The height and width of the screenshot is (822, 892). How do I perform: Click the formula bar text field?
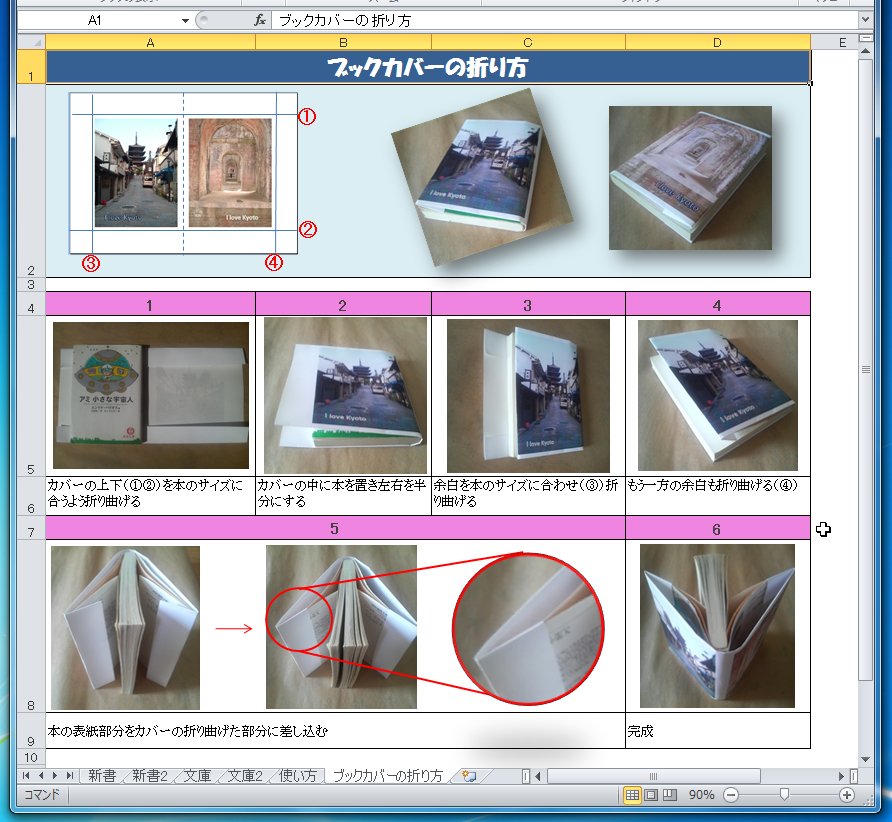tap(565, 21)
